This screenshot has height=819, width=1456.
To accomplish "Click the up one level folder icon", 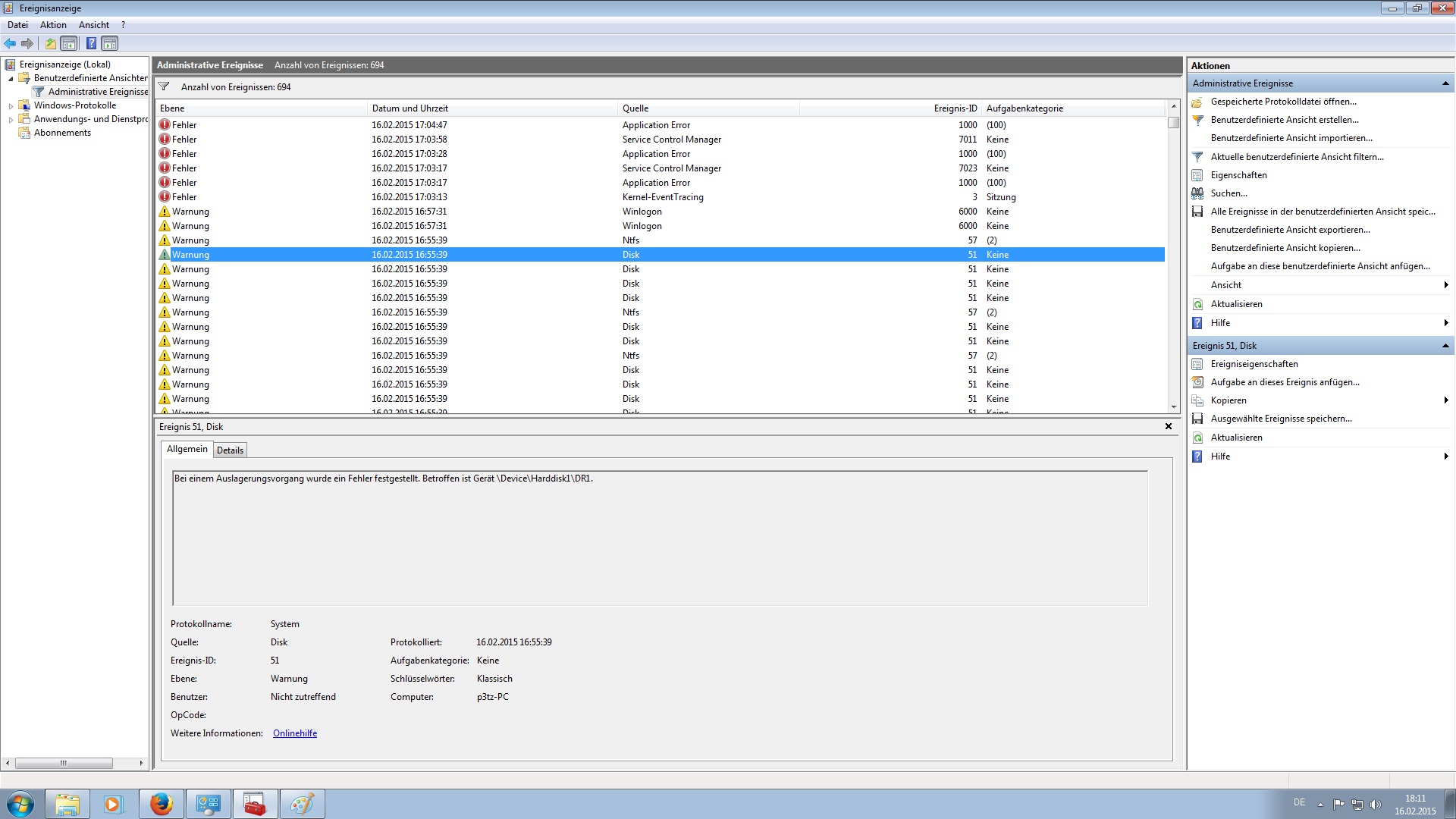I will tap(51, 43).
